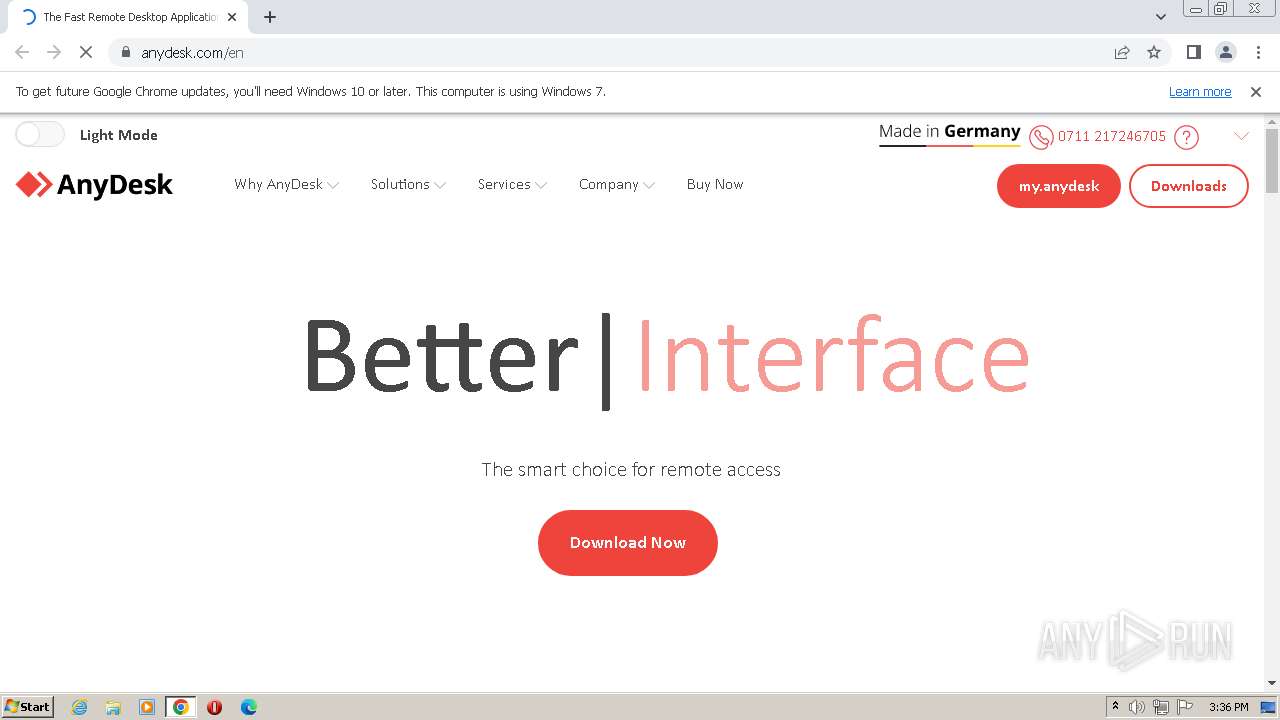Screen dimensions: 1280x720
Task: Click the Downloads button
Action: 1188,186
